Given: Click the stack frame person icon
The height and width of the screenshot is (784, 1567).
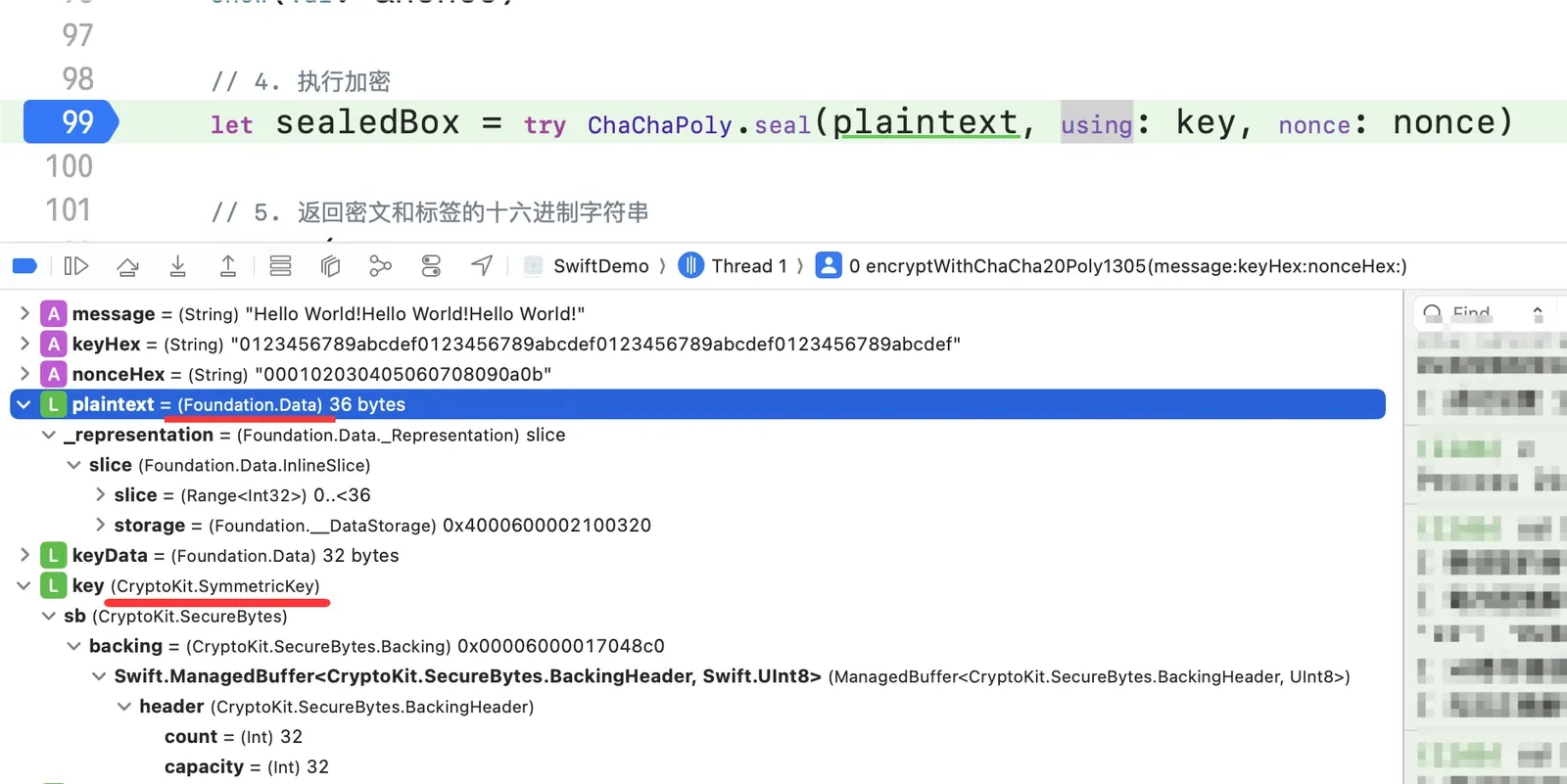Looking at the screenshot, I should [x=829, y=265].
